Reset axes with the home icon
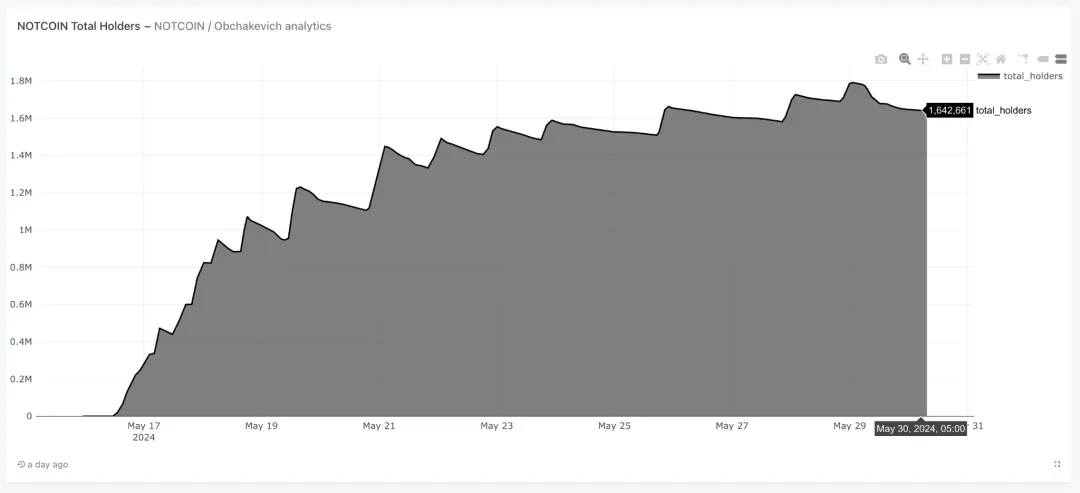This screenshot has width=1080, height=493. tap(1001, 59)
